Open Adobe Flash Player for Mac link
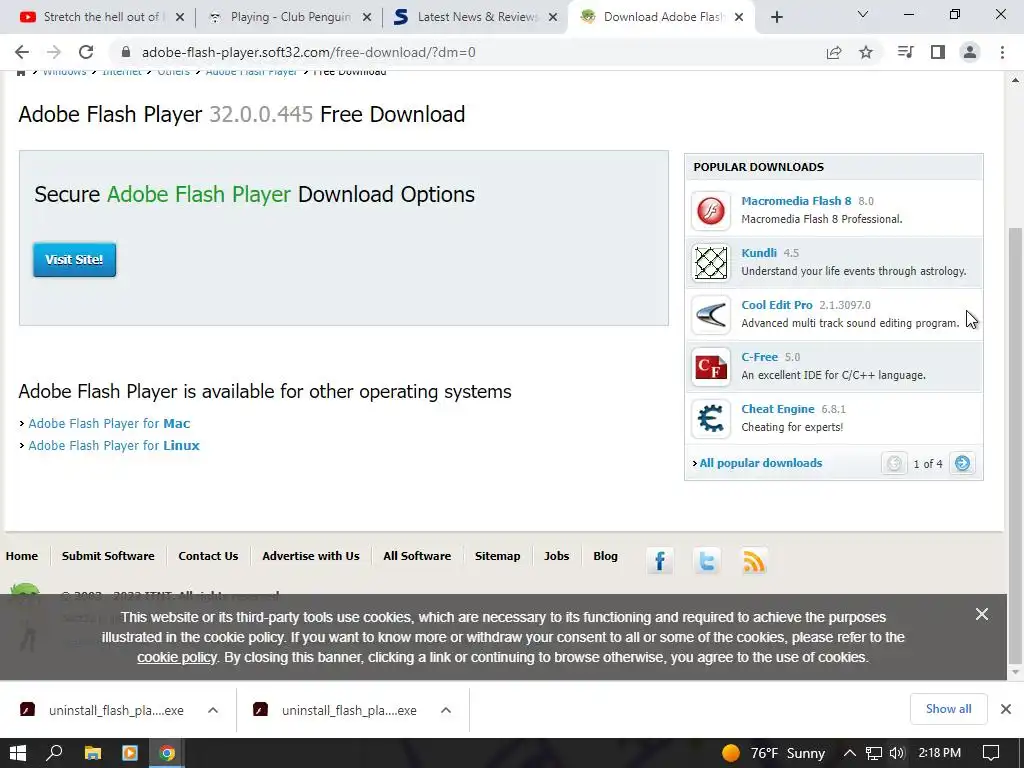Image resolution: width=1024 pixels, height=768 pixels. coord(109,423)
